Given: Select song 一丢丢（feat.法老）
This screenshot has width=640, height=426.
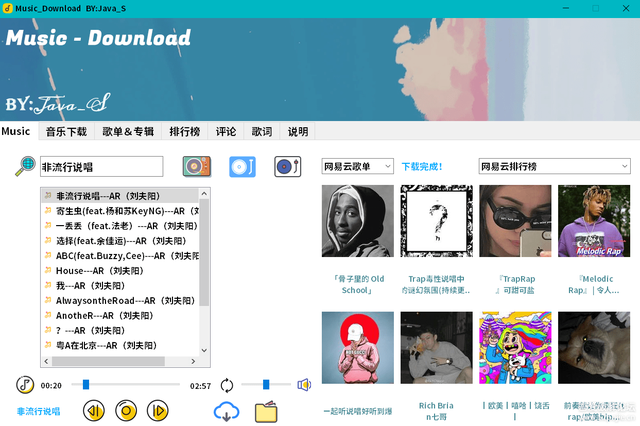Looking at the screenshot, I should tap(120, 226).
